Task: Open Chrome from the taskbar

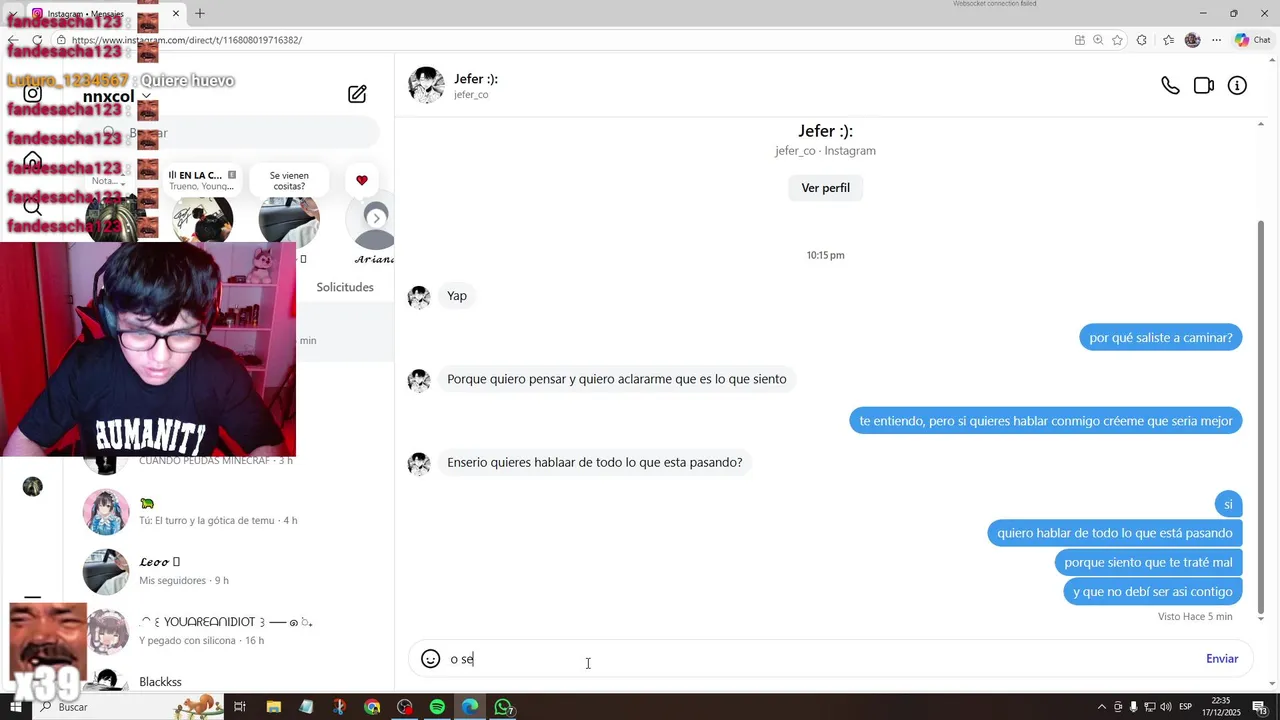Action: tap(372, 707)
